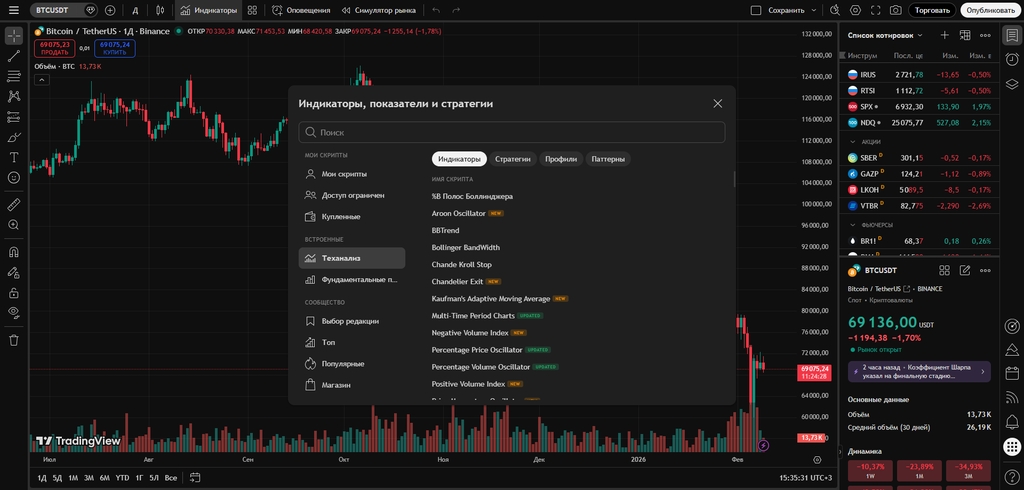Select the 1M date range button

pyautogui.click(x=73, y=478)
